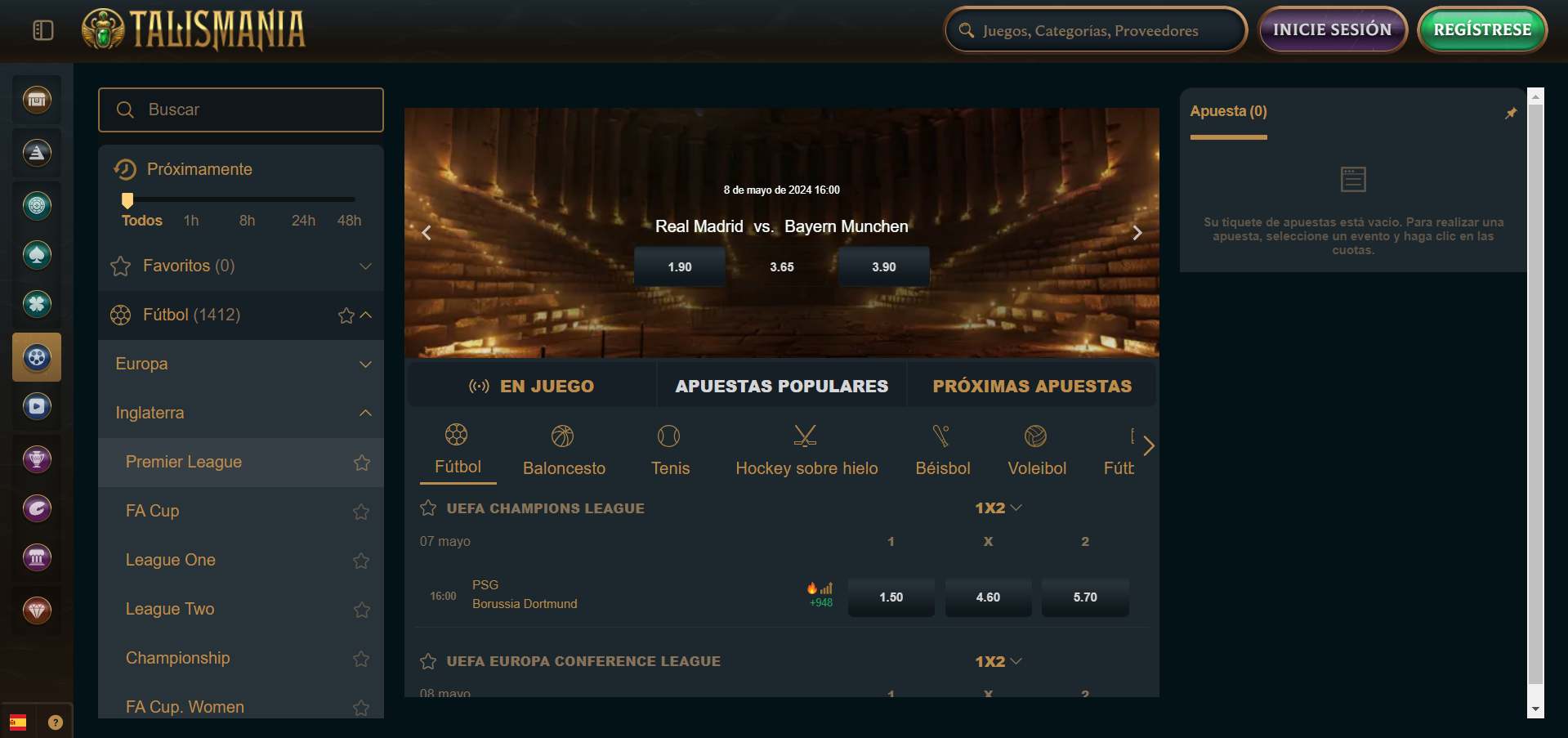Switch to the Apuestas Populares tab

point(781,386)
